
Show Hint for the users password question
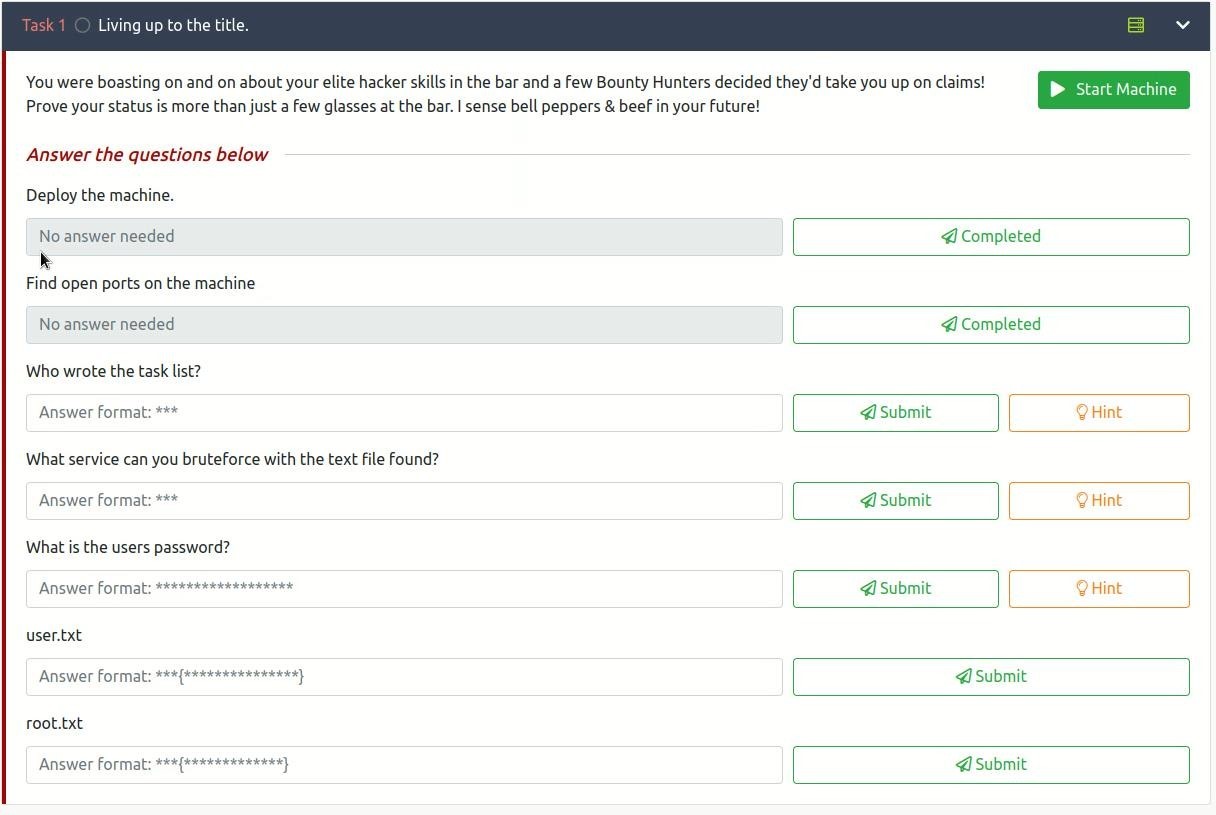(x=1098, y=589)
